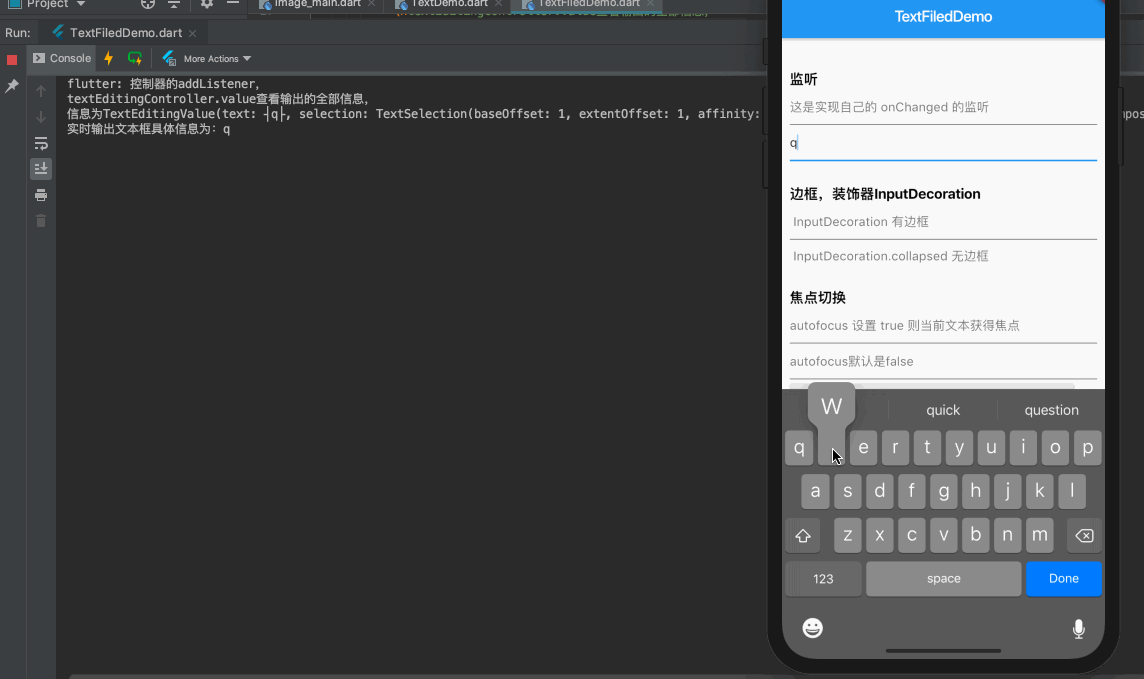
Task: Jump up the stack trace arrow
Action: click(41, 91)
